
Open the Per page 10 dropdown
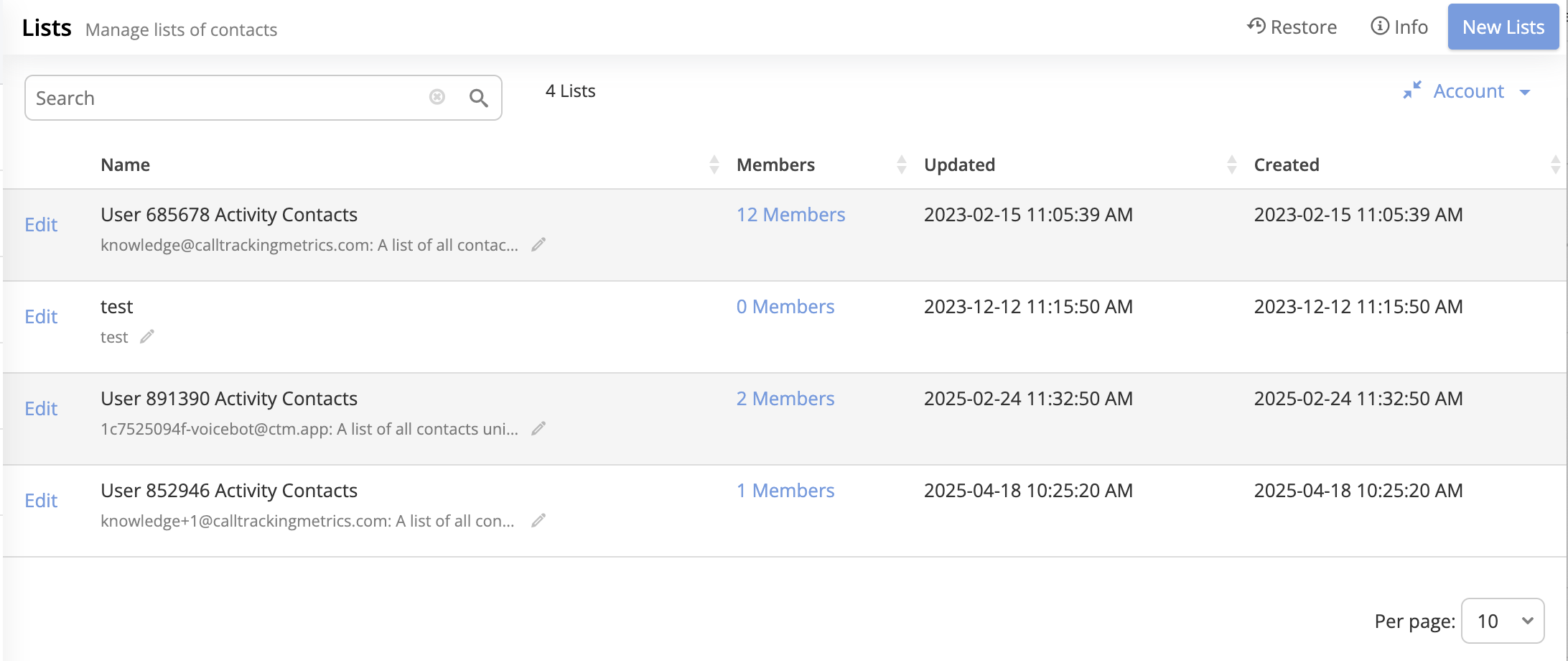[x=1503, y=621]
